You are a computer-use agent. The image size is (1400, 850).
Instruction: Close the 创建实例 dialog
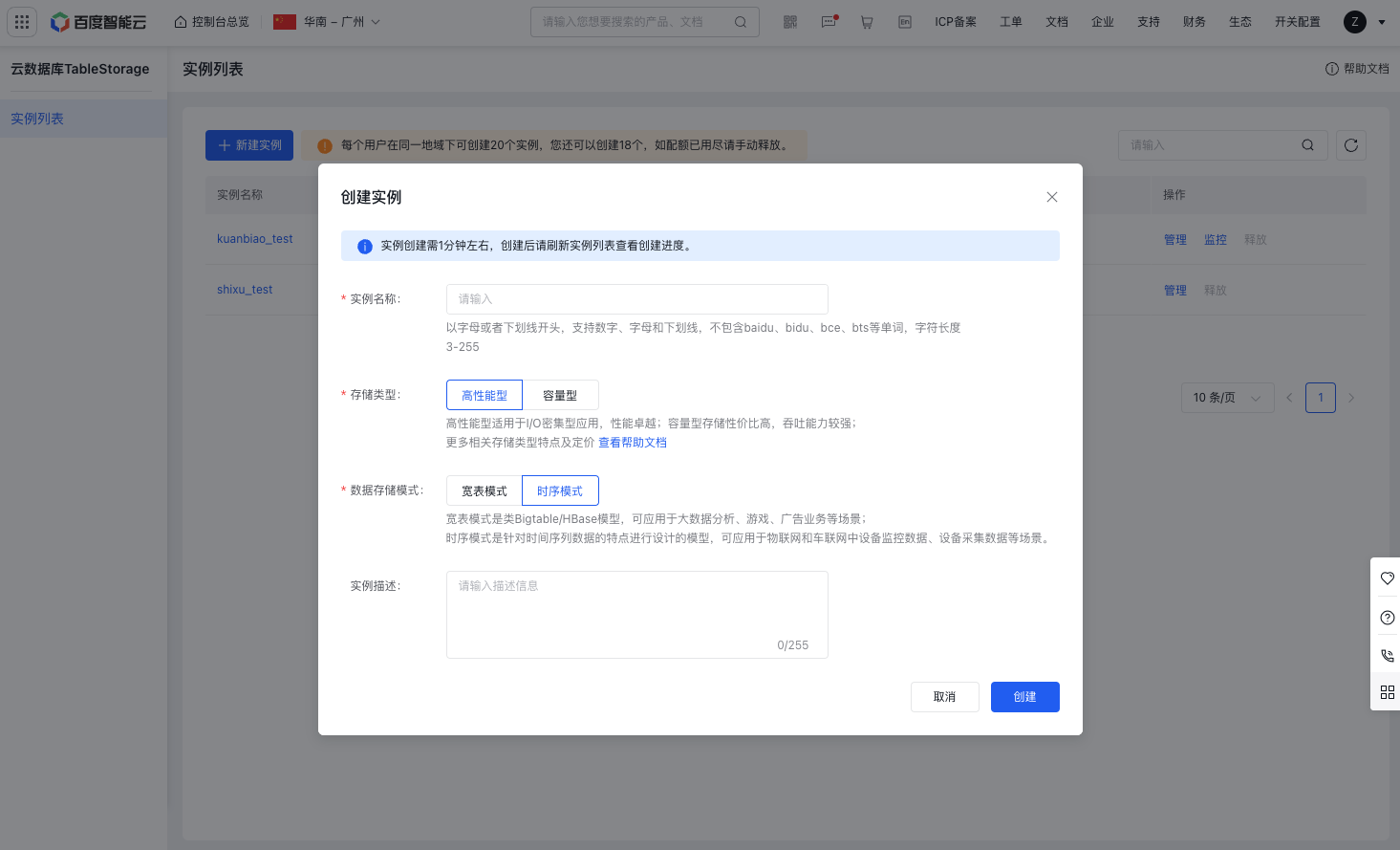point(1052,197)
